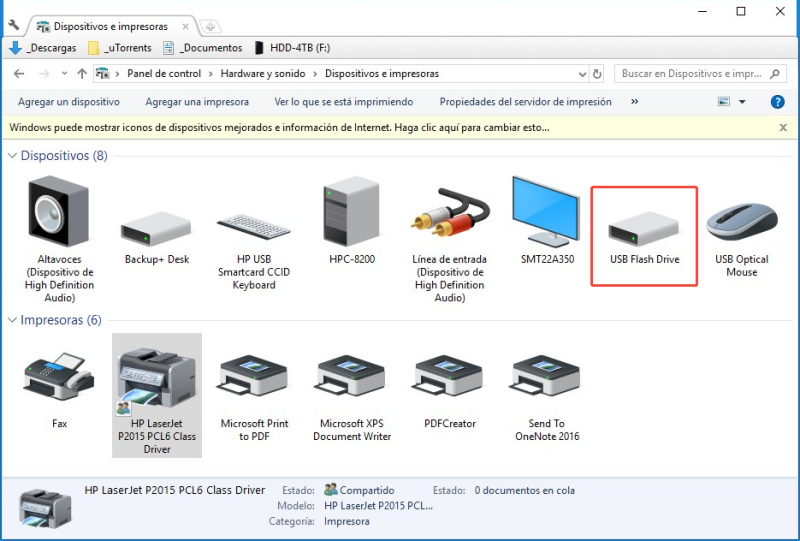Image resolution: width=800 pixels, height=541 pixels.
Task: Select the USB Optical Mouse icon
Action: pos(742,222)
